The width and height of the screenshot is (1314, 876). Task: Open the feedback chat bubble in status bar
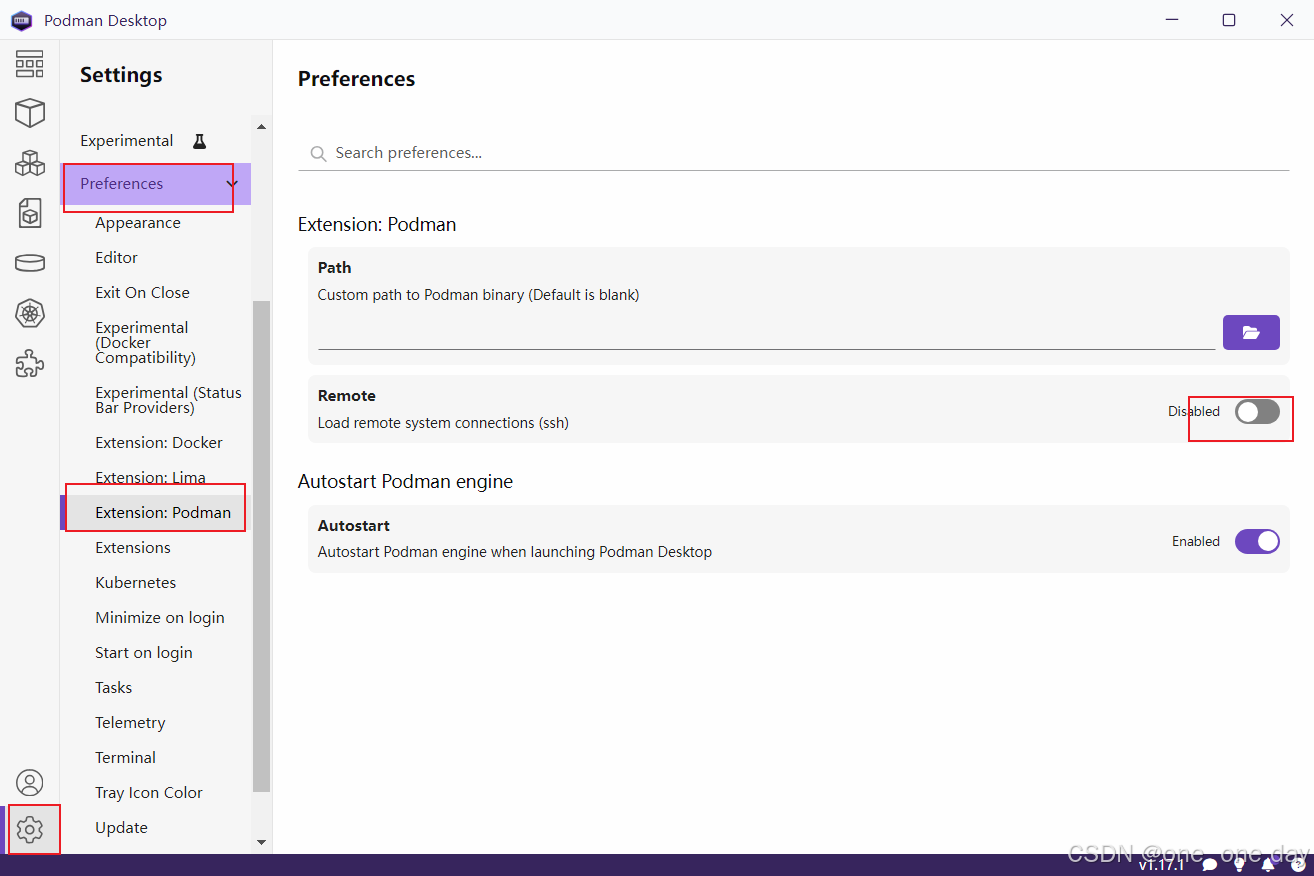pyautogui.click(x=1210, y=865)
